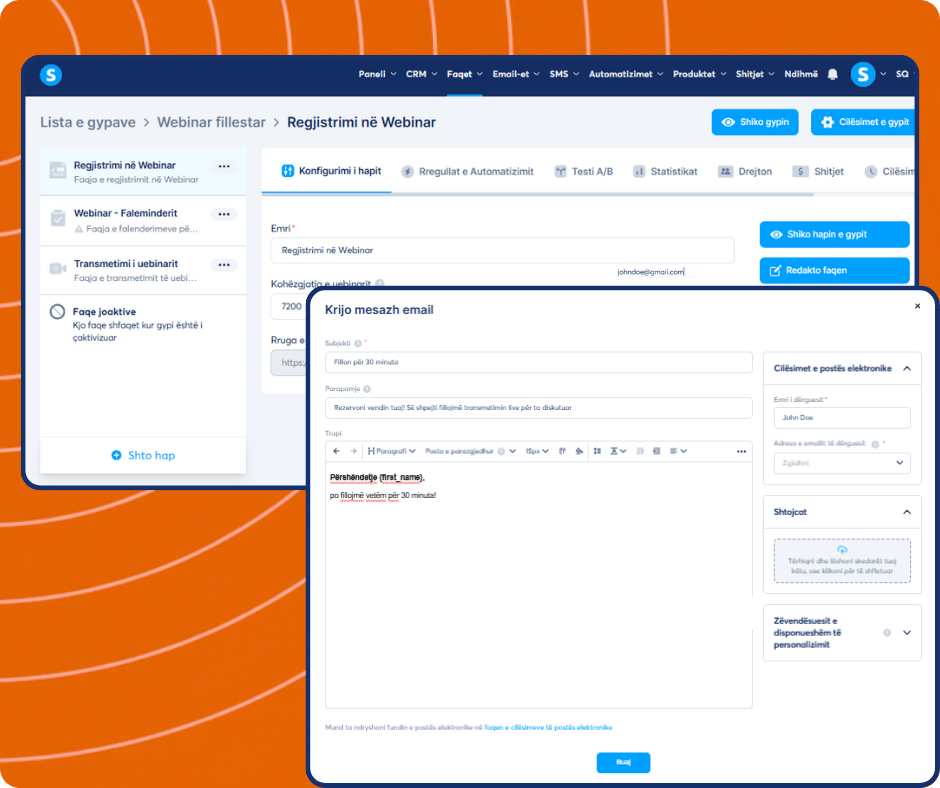Go to Lista e gypave breadcrumb
Viewport: 940px width, 788px height.
[x=88, y=122]
